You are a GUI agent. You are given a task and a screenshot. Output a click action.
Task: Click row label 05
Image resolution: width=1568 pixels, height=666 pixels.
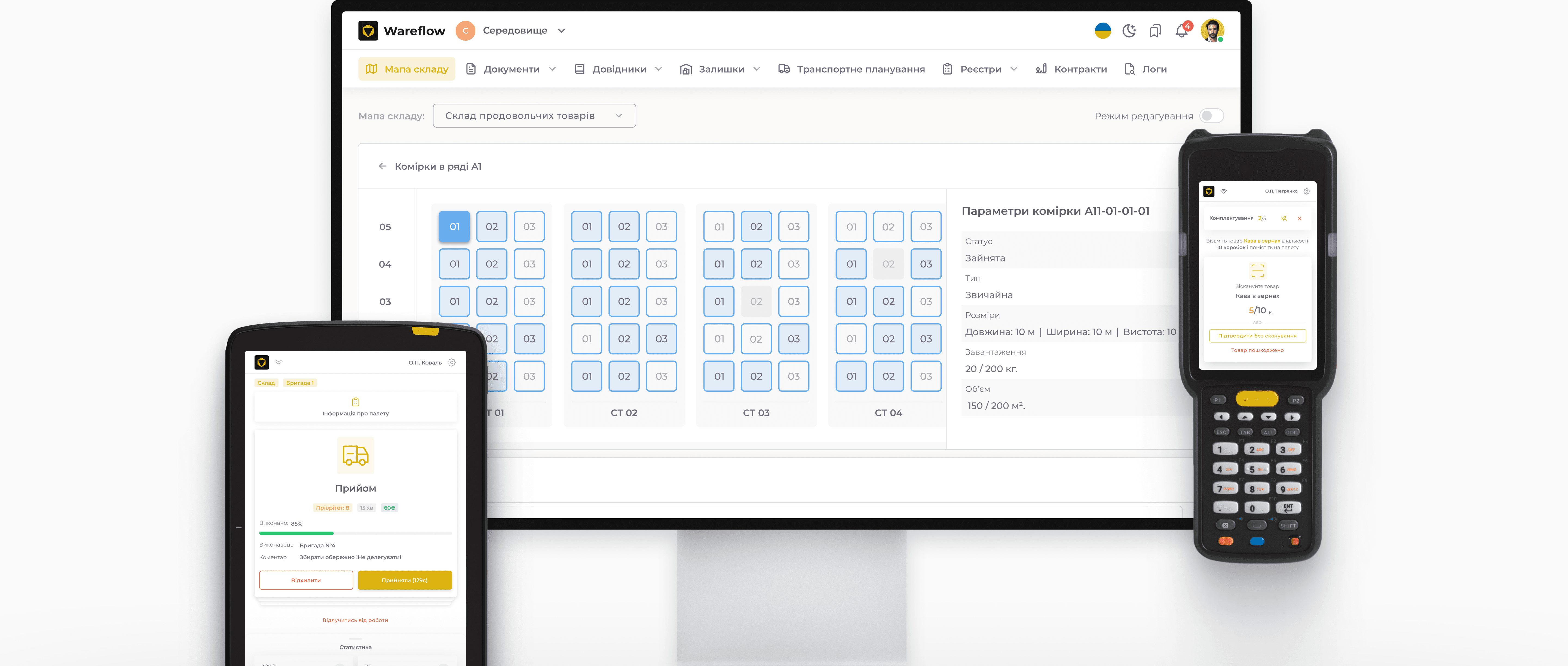click(x=385, y=227)
